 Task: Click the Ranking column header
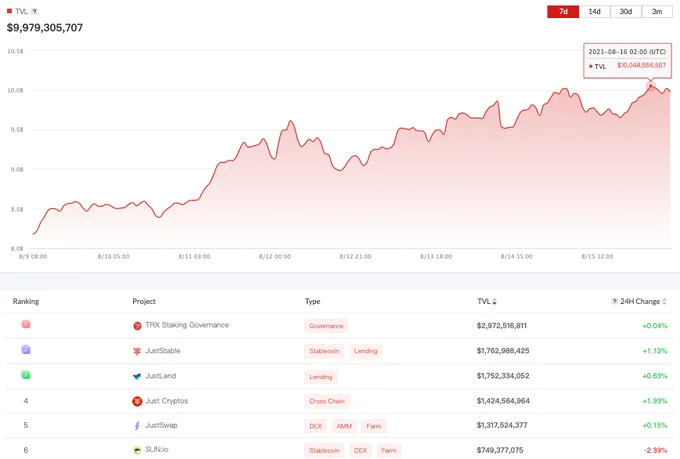coord(26,301)
